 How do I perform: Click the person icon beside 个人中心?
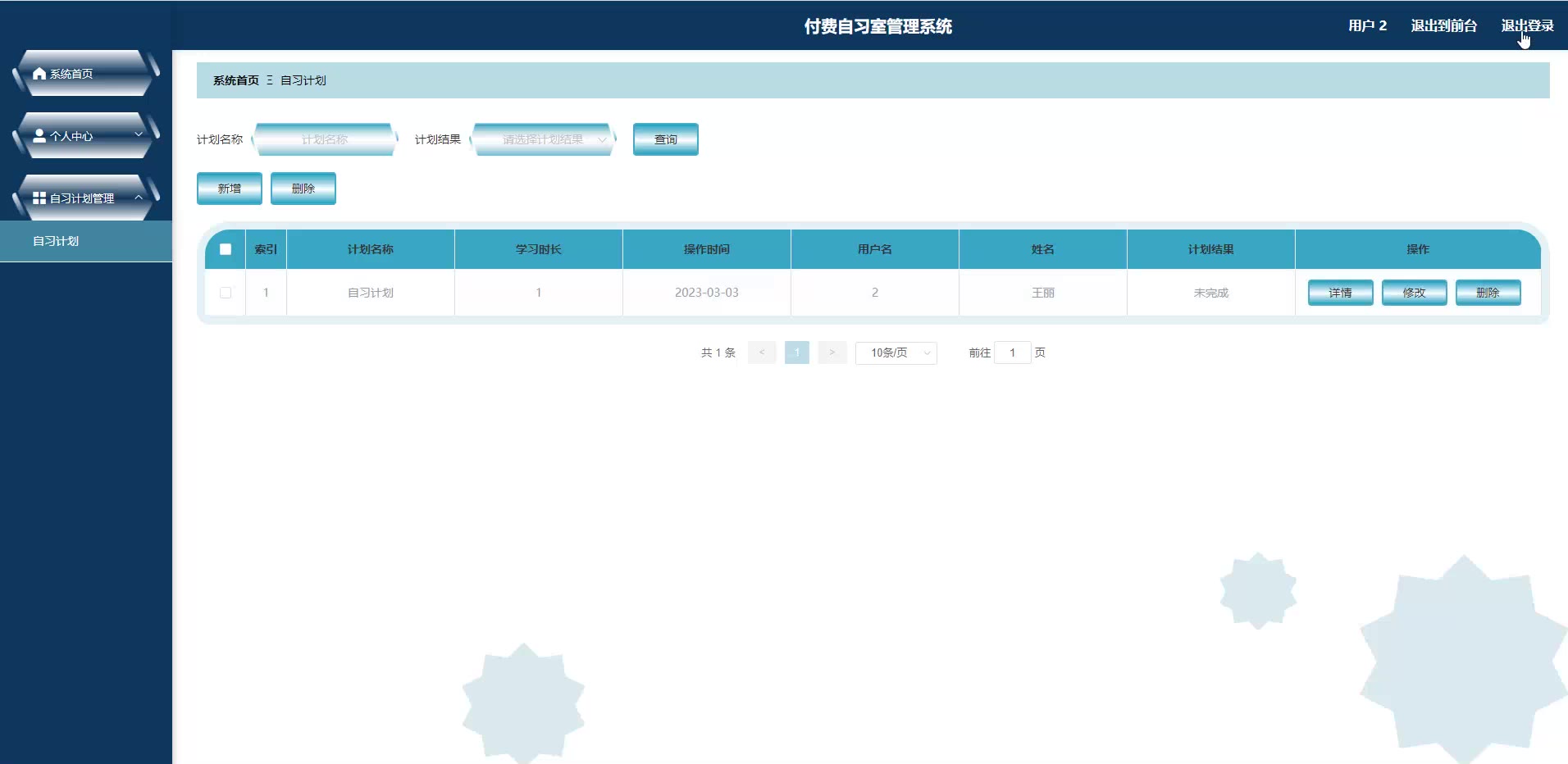point(39,136)
